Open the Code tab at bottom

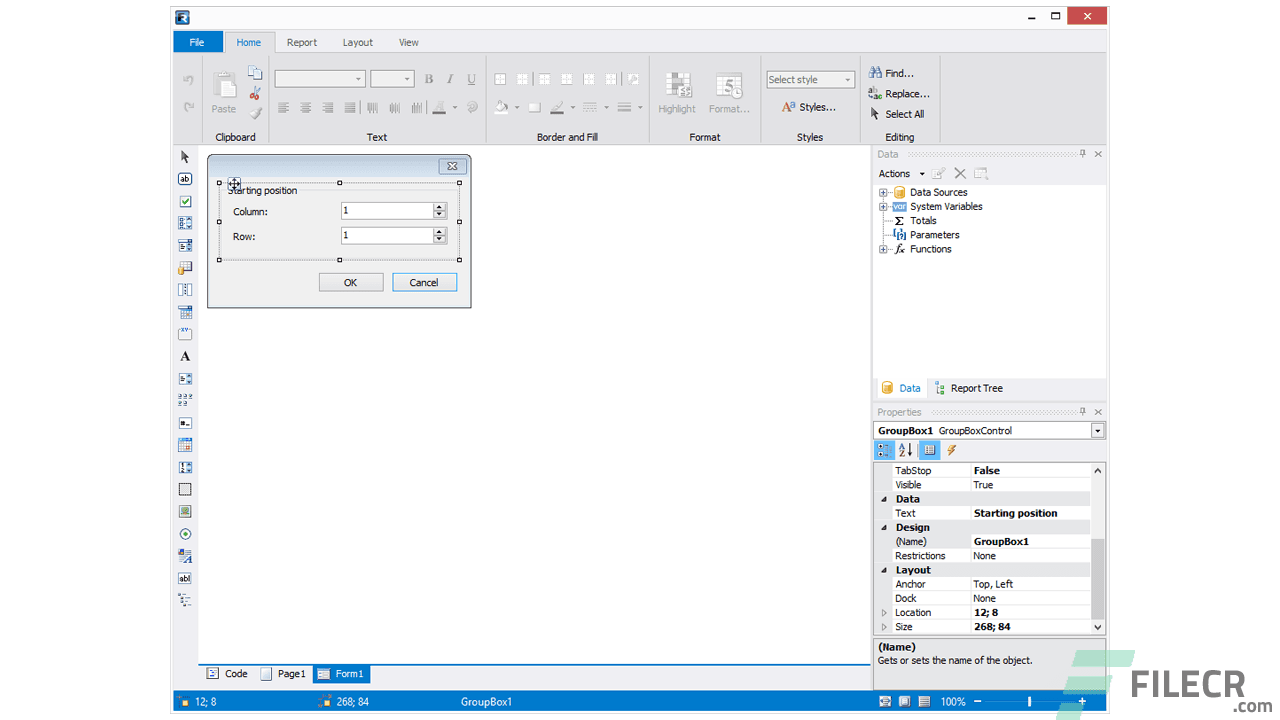[x=227, y=674]
